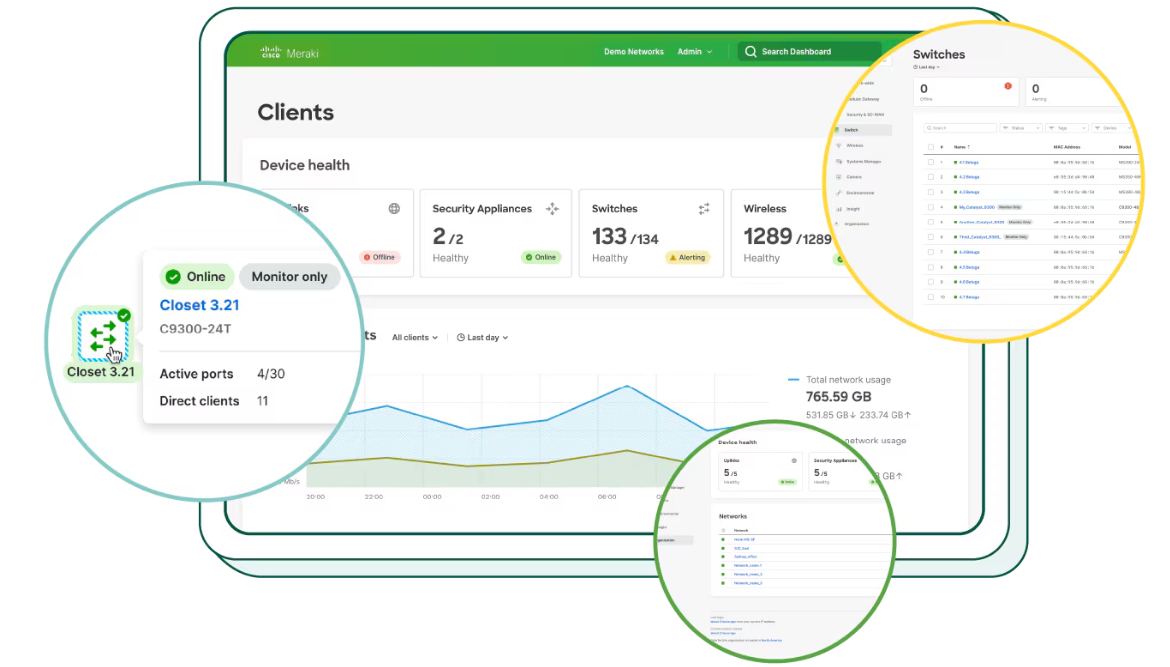This screenshot has width=1170, height=667.
Task: Click the Direct clients 11 value
Action: click(263, 401)
